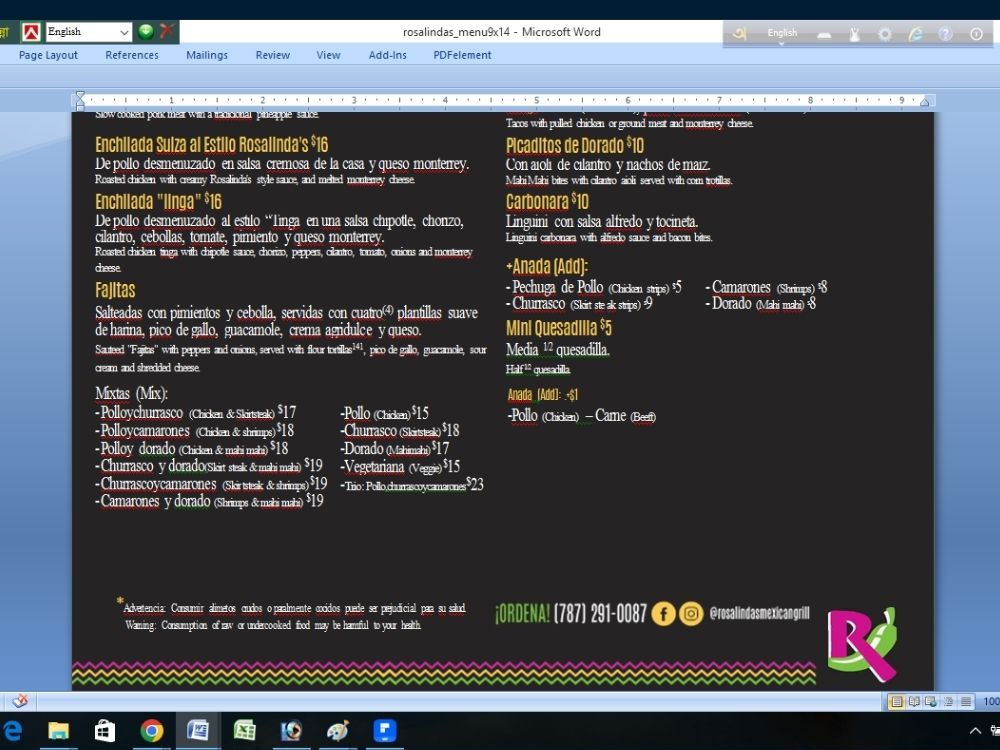Switch to Print Layout view
Screen dimensions: 1000x750
point(896,702)
